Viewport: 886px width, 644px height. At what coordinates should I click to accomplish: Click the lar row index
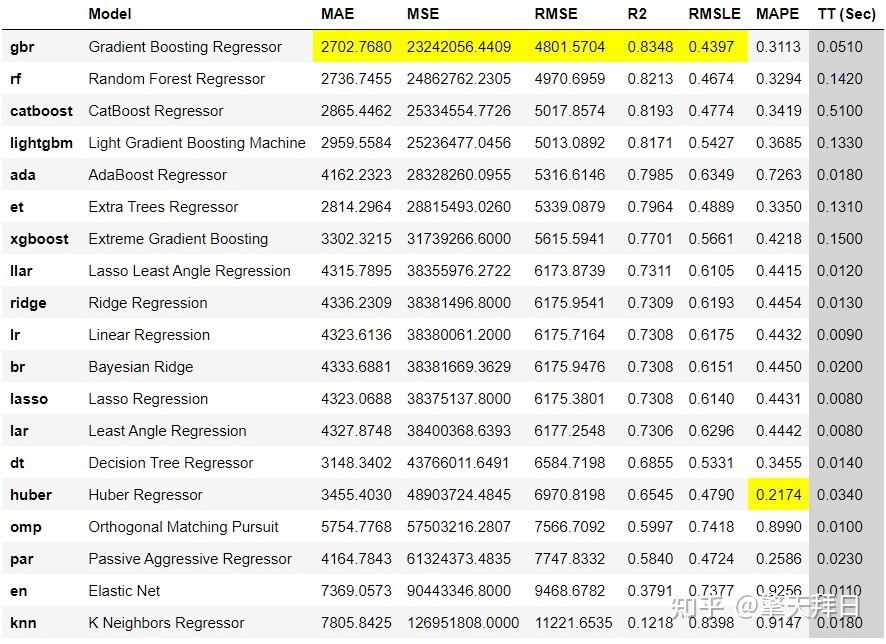[x=19, y=431]
